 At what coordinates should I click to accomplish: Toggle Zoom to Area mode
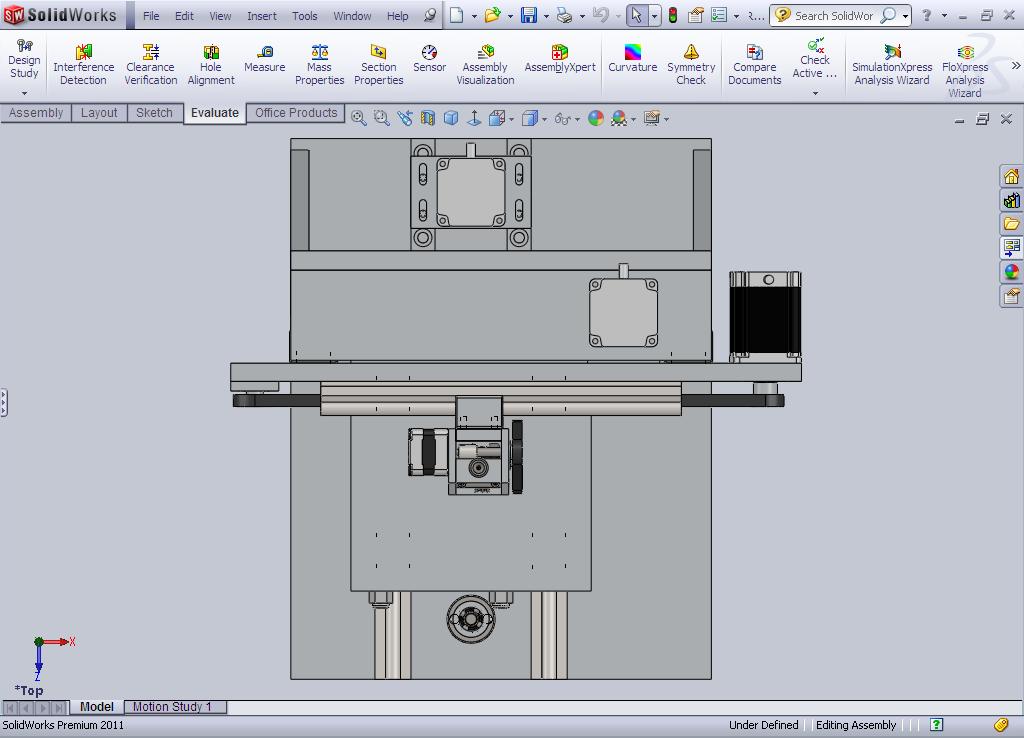pos(381,117)
